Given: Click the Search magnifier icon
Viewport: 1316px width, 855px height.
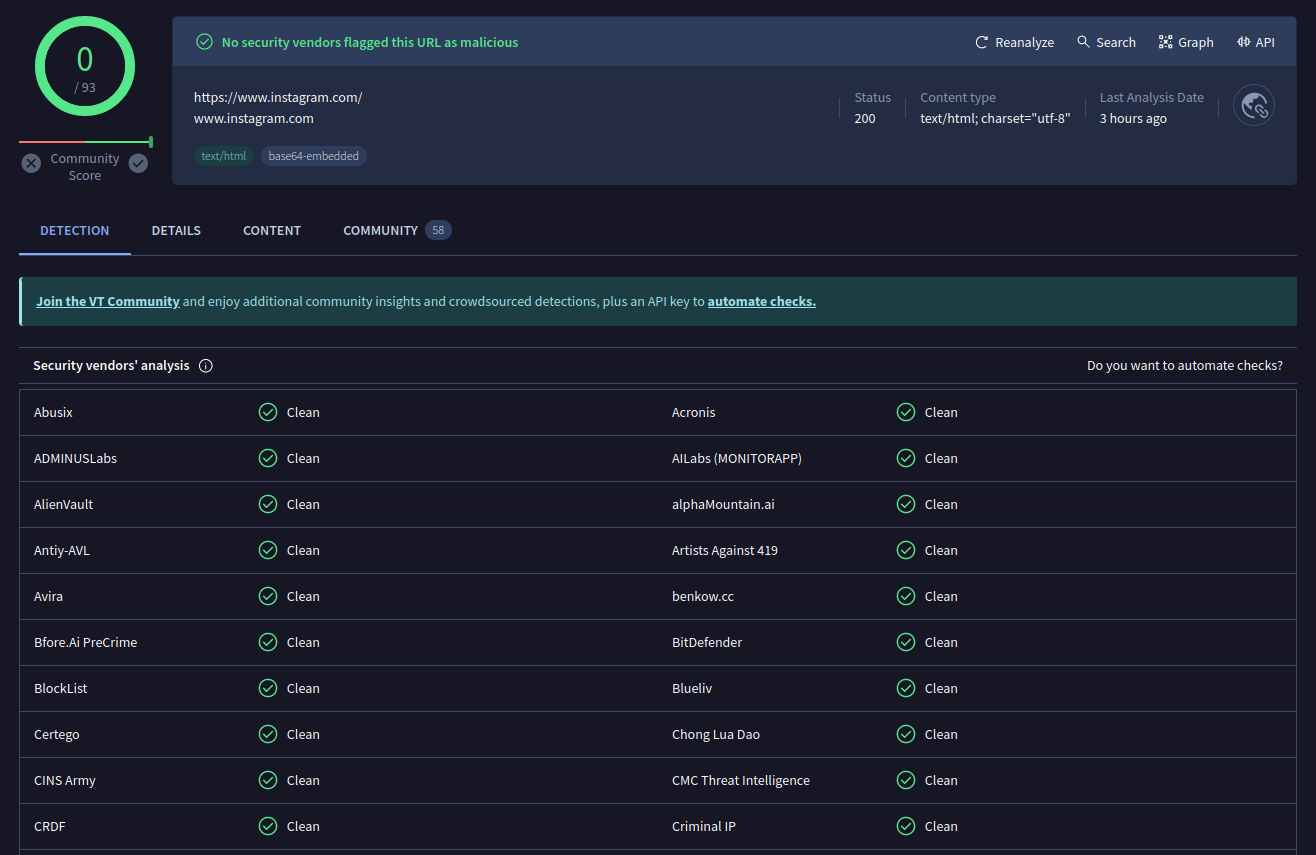Looking at the screenshot, I should point(1083,42).
